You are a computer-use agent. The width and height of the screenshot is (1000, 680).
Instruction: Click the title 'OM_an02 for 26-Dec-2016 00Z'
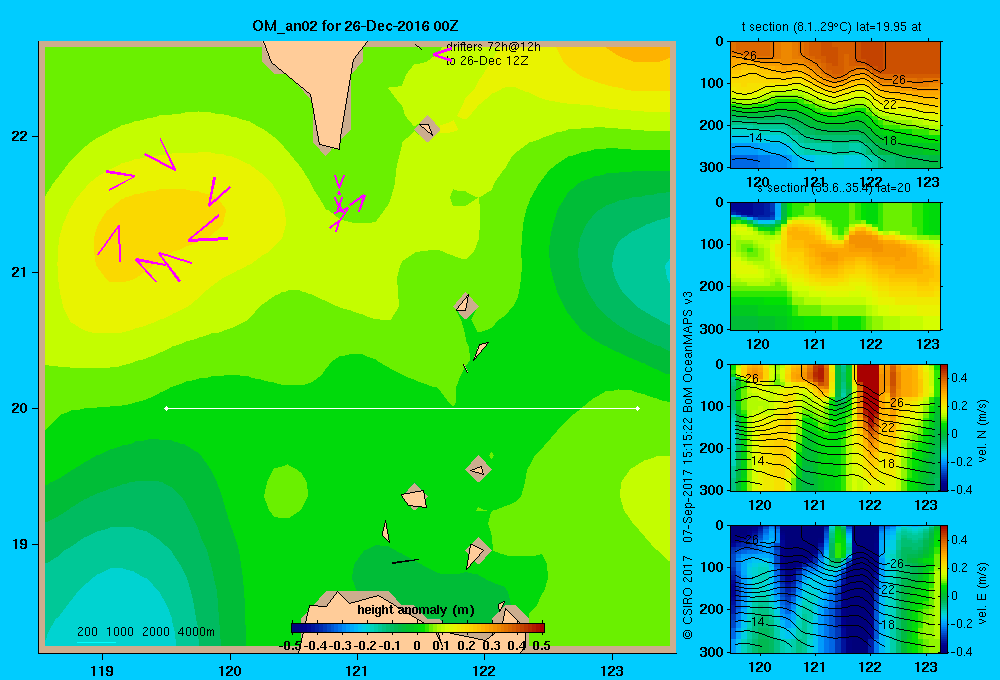click(x=355, y=26)
